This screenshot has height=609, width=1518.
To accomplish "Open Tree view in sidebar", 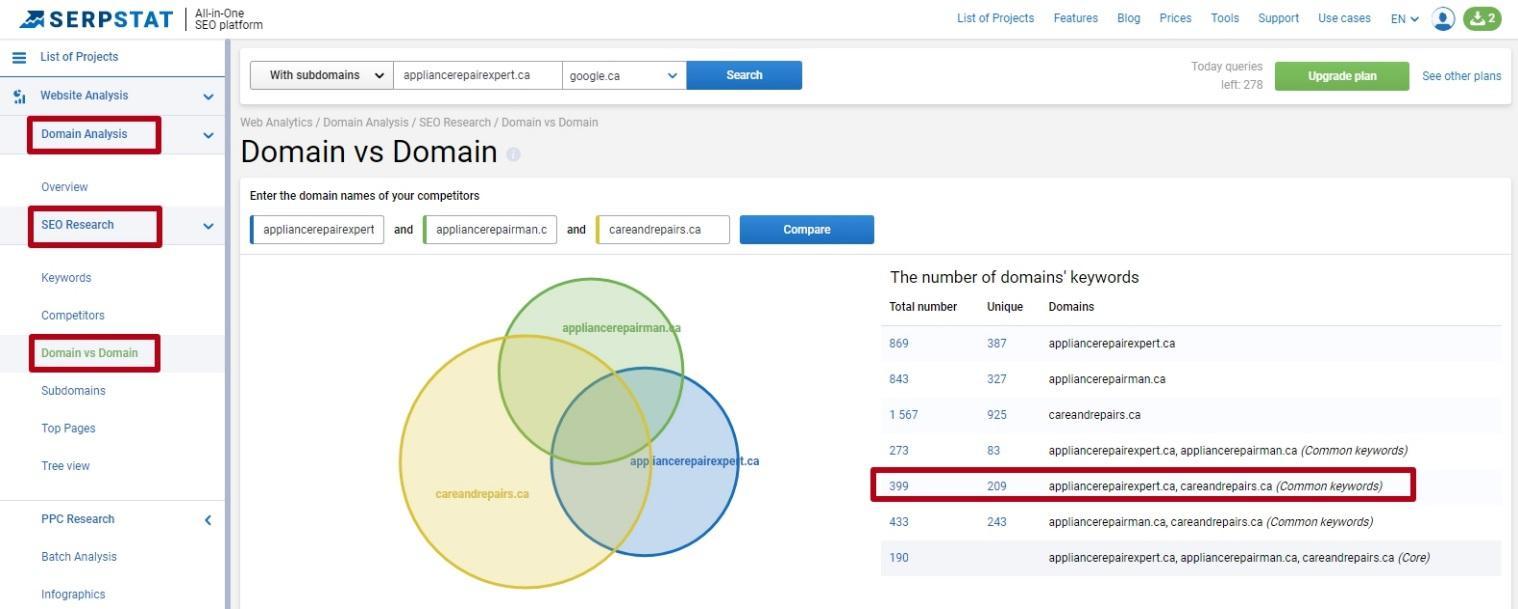I will coord(65,466).
